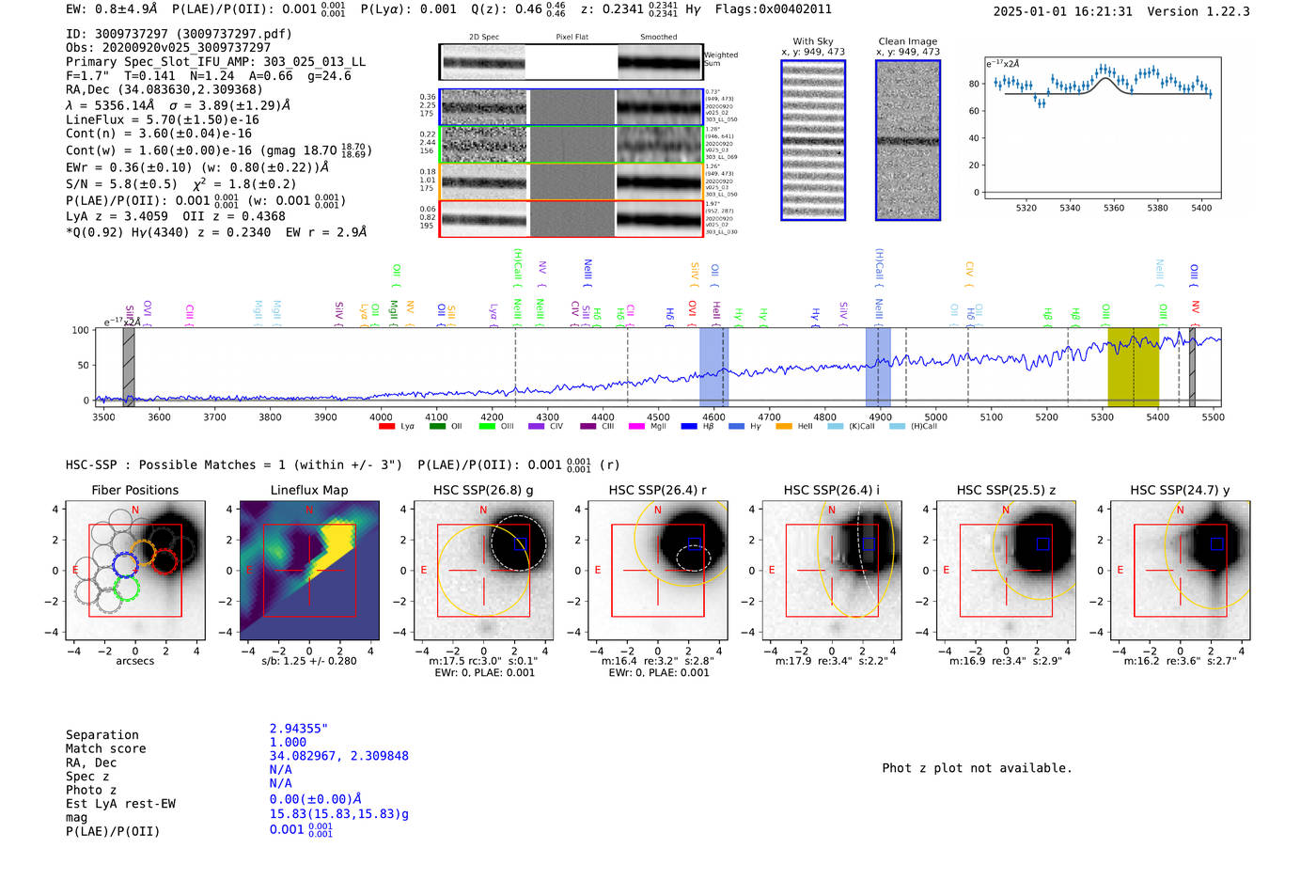
Task: Open the Lineflux Map panel
Action: coord(309,571)
